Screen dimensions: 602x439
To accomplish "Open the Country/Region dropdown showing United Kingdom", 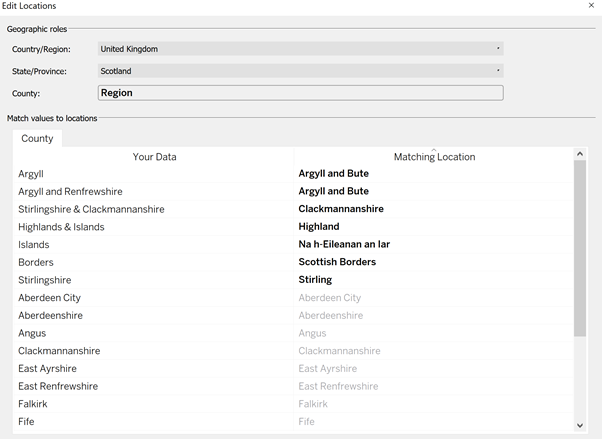I will pyautogui.click(x=301, y=49).
